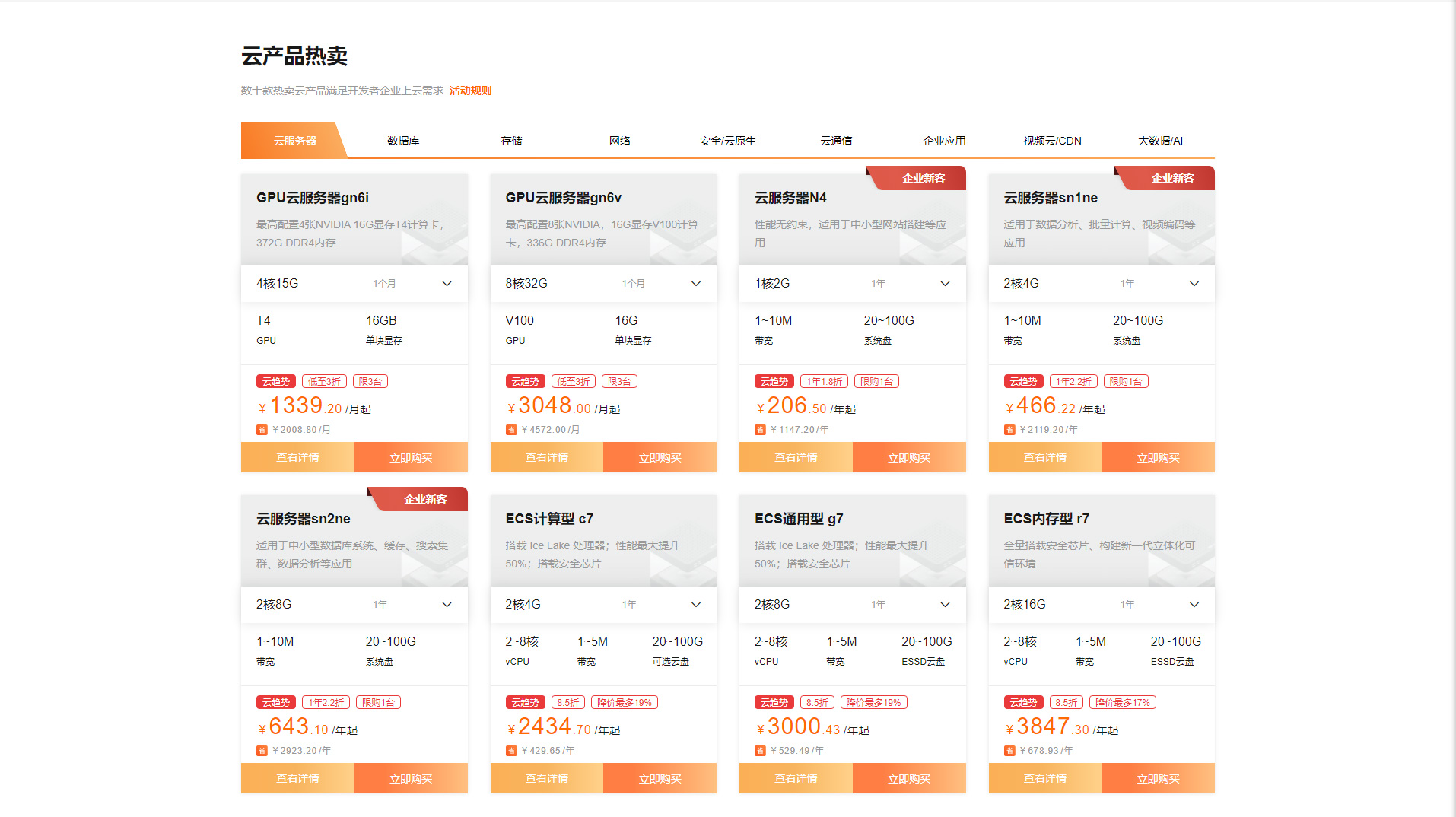Click the savings icon beside ¥2119.20/年

[1009, 430]
